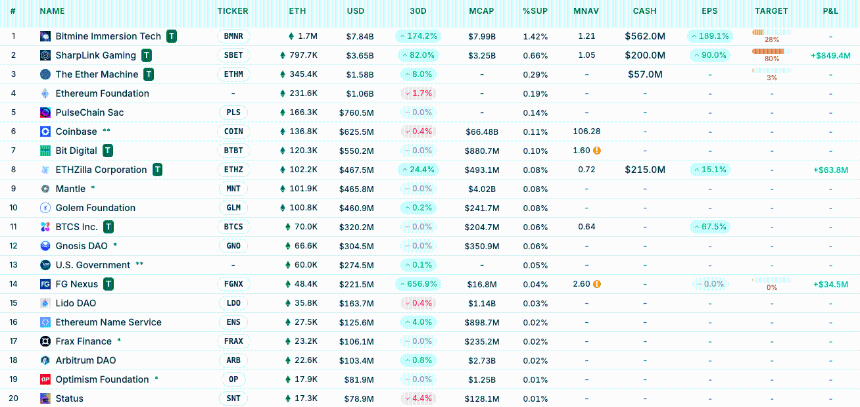Viewport: 860px width, 407px height.
Task: Click the green T badge beside SharpLink Gaming
Action: tap(147, 55)
